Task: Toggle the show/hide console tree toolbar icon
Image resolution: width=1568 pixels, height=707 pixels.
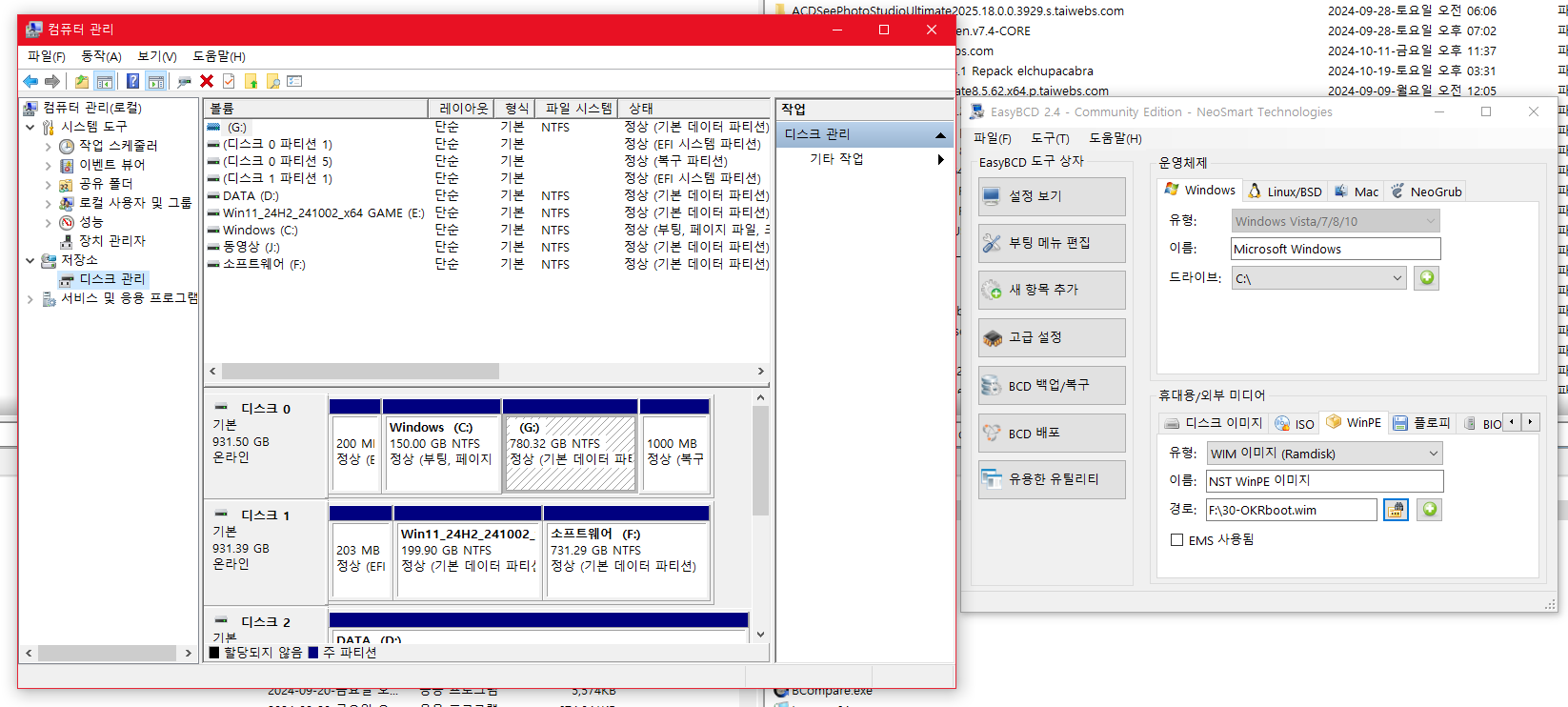Action: click(105, 82)
